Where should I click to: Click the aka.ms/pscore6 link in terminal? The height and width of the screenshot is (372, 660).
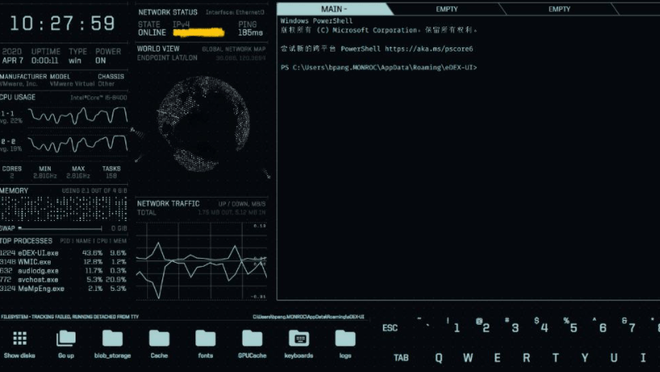point(429,49)
